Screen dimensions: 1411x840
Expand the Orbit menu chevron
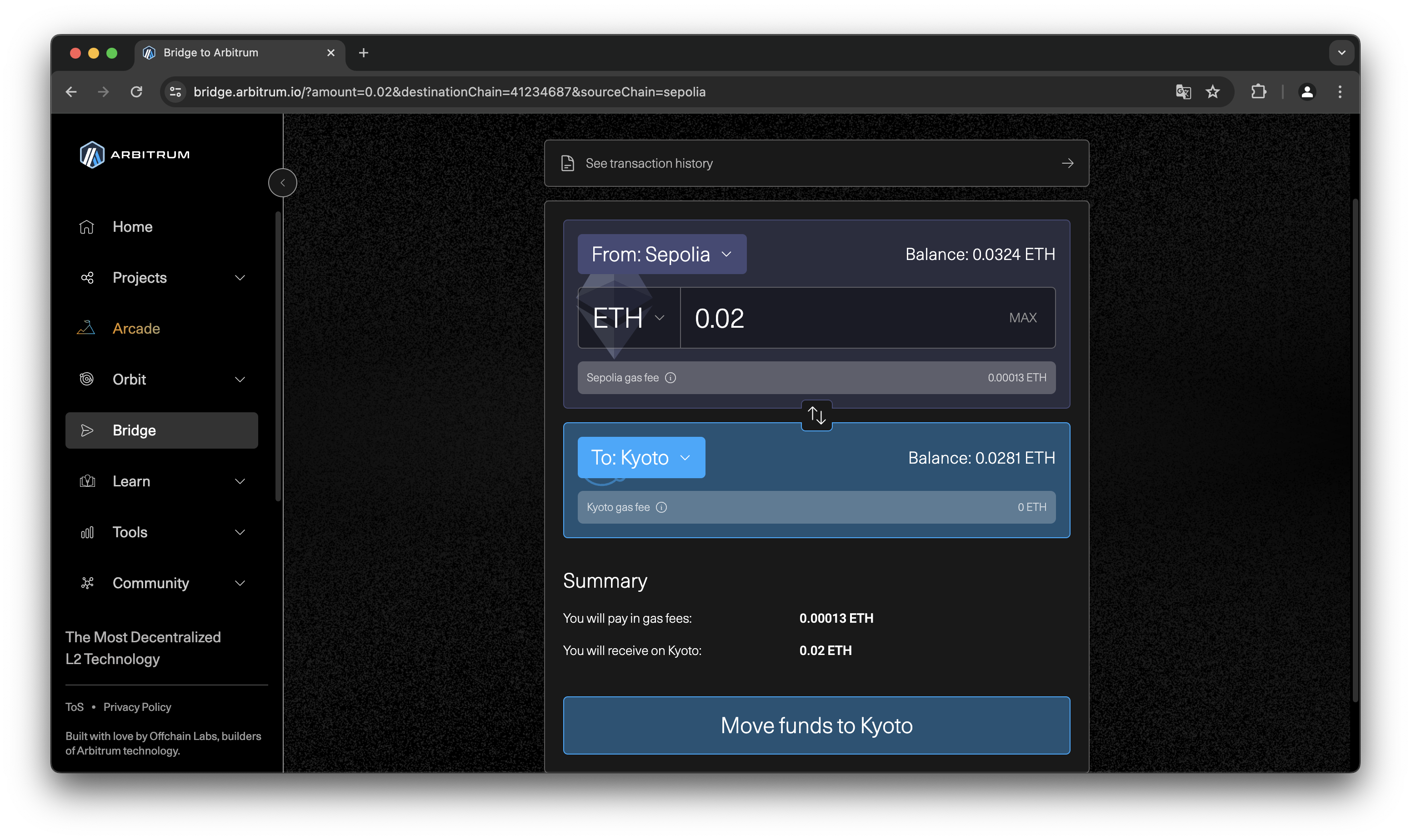coord(240,379)
